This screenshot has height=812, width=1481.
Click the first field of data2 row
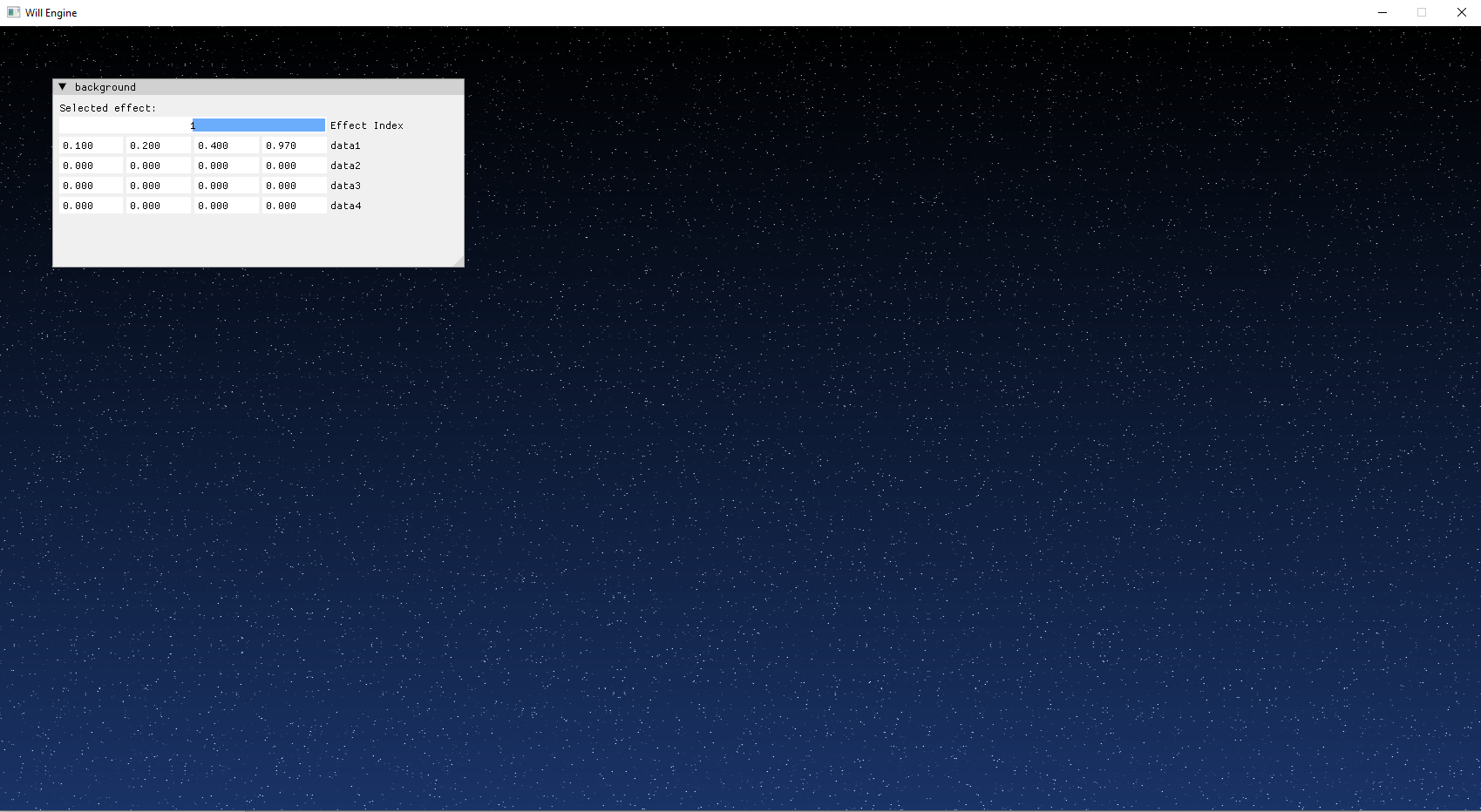(x=90, y=166)
